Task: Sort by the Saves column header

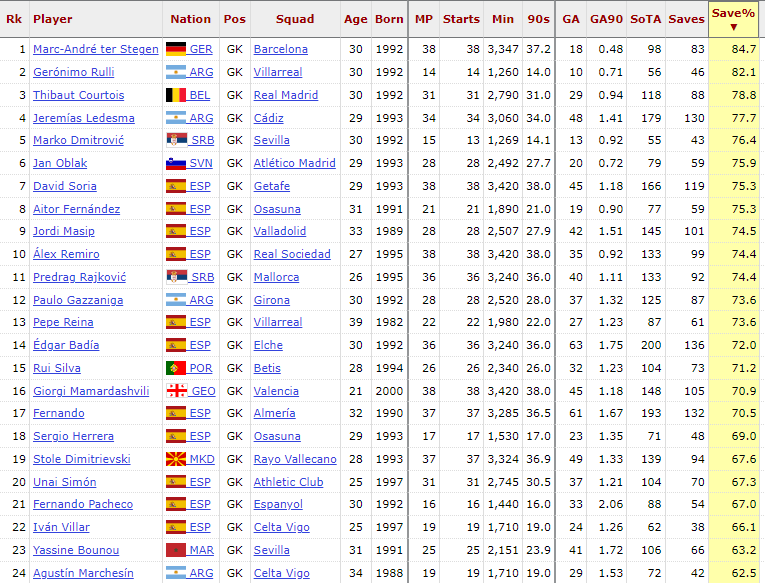Action: point(686,19)
